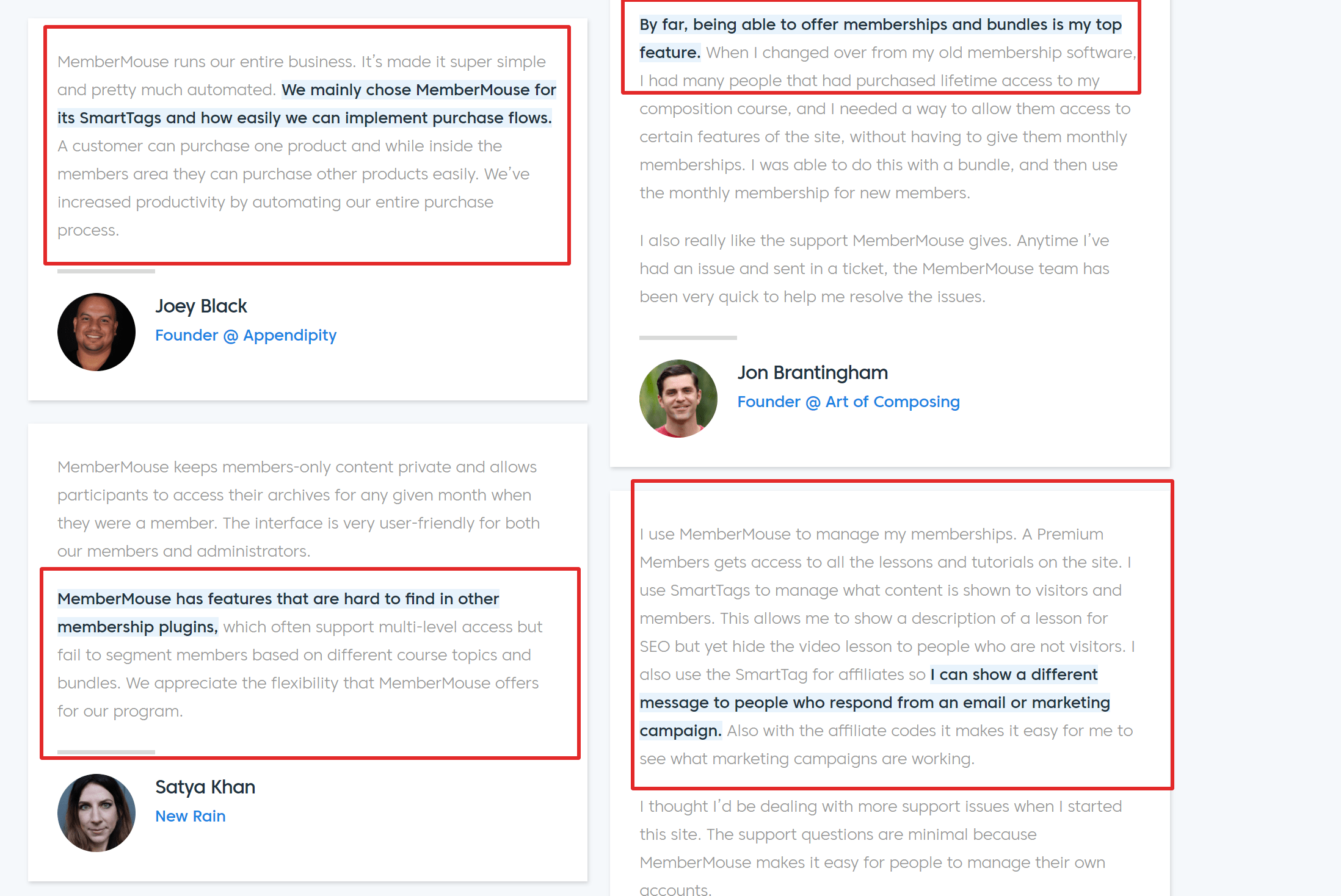Viewport: 1341px width, 896px height.
Task: Open Appendipity founder profile link
Action: (x=245, y=334)
